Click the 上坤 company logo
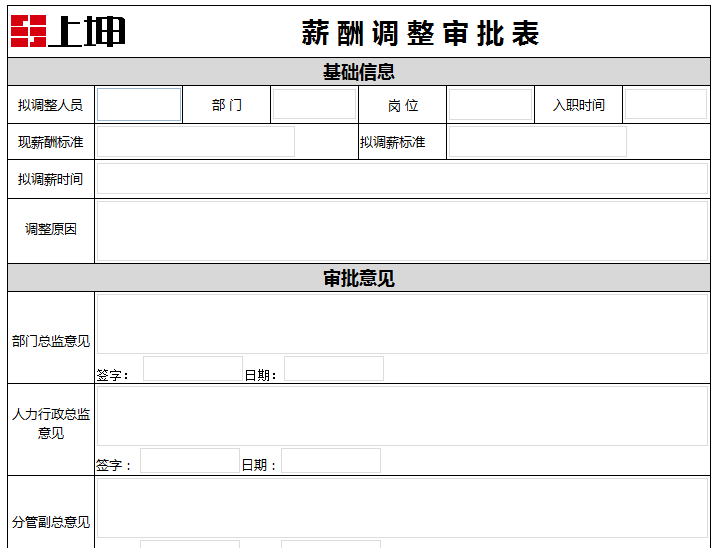718x548 pixels. point(68,31)
